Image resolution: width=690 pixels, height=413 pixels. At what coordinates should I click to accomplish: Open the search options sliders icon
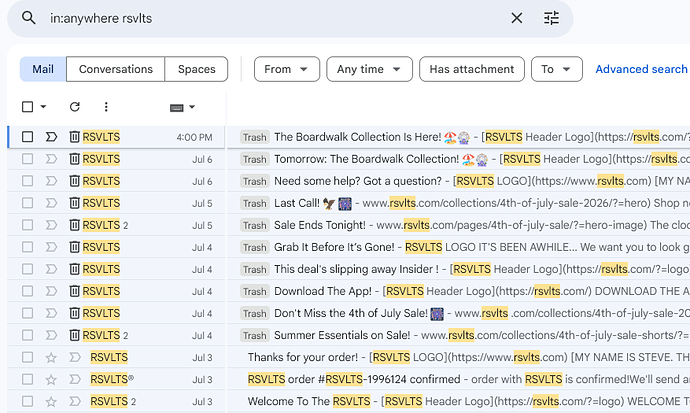551,18
